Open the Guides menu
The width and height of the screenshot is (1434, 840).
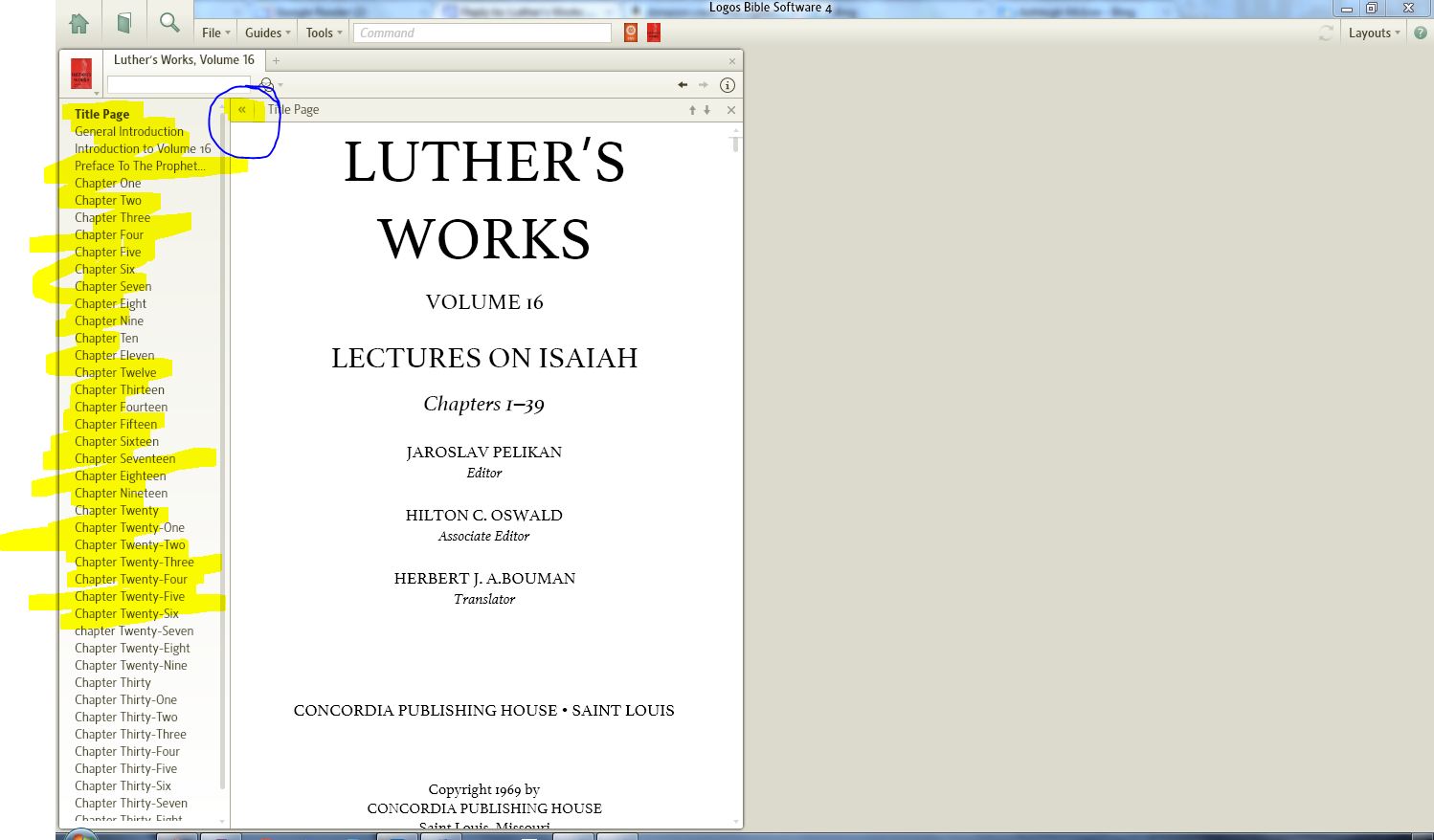pyautogui.click(x=268, y=33)
